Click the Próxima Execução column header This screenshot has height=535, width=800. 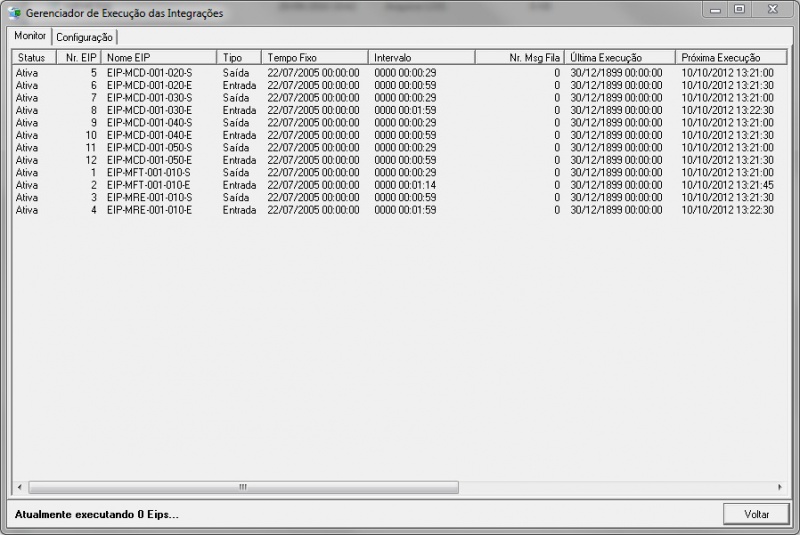(725, 58)
